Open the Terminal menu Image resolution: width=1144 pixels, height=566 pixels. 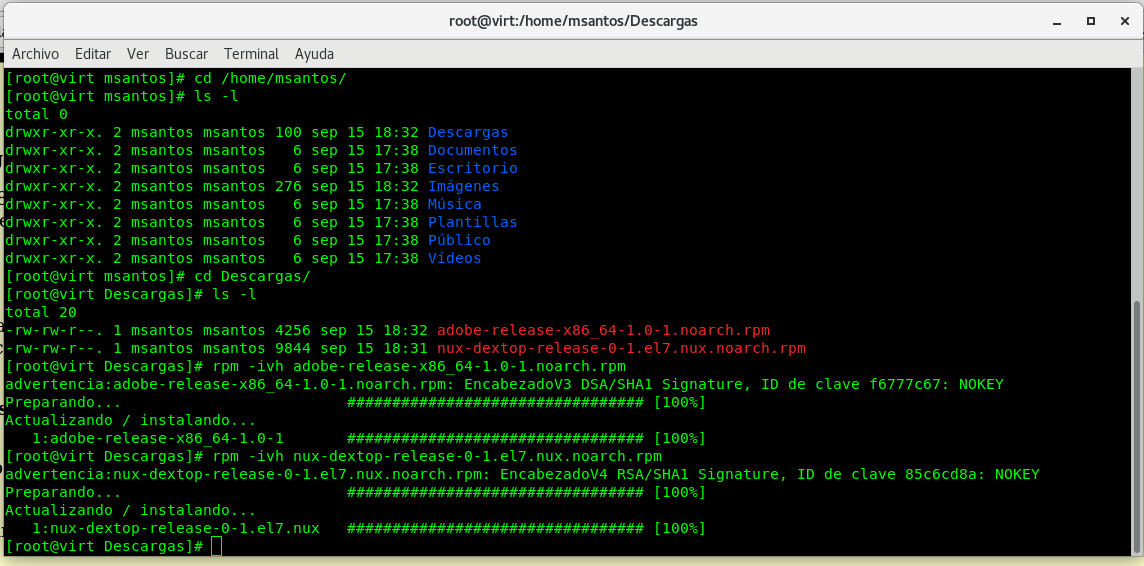(251, 54)
